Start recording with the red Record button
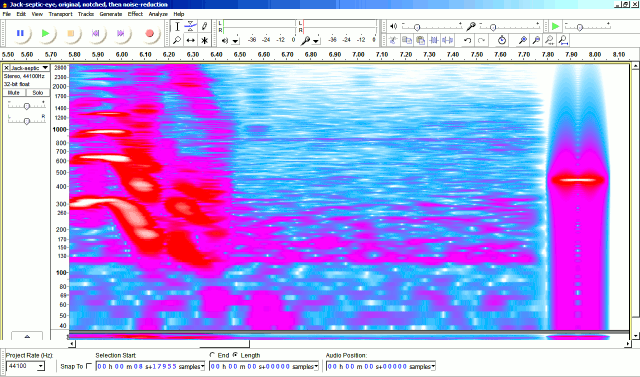The image size is (640, 377). 149,33
